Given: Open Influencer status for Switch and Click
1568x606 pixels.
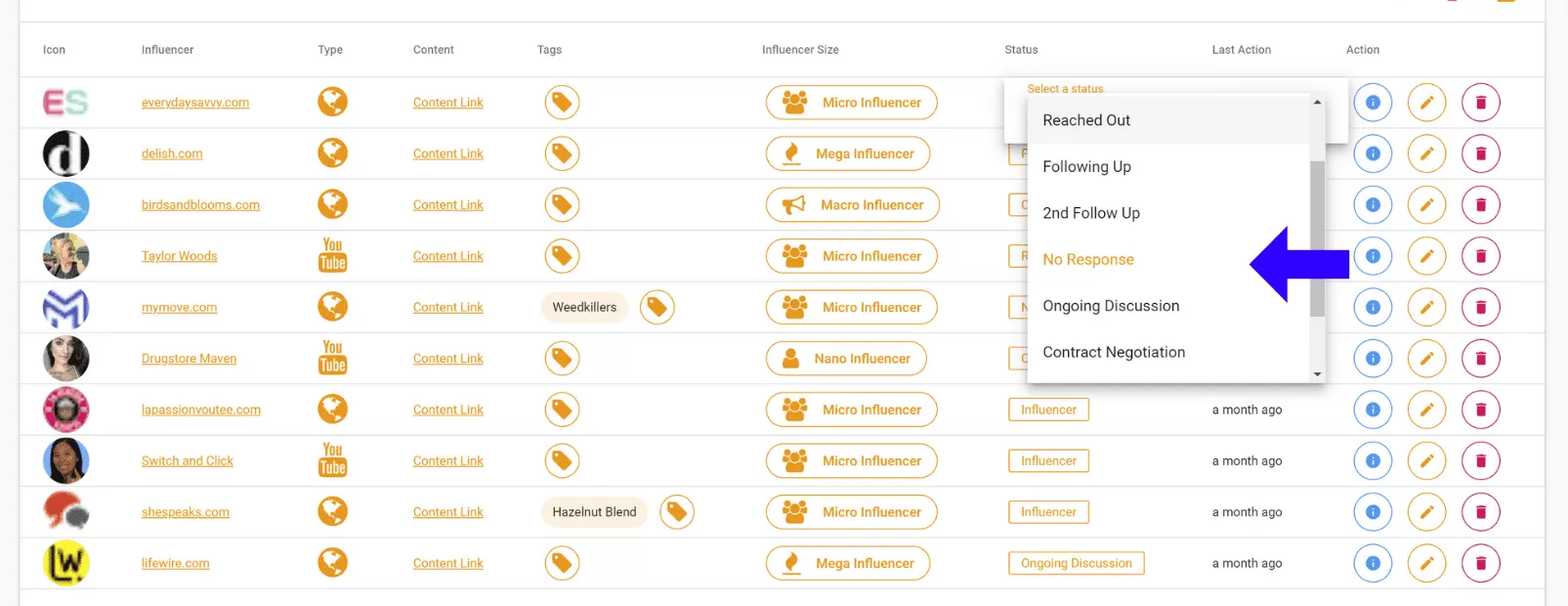Looking at the screenshot, I should 1048,460.
